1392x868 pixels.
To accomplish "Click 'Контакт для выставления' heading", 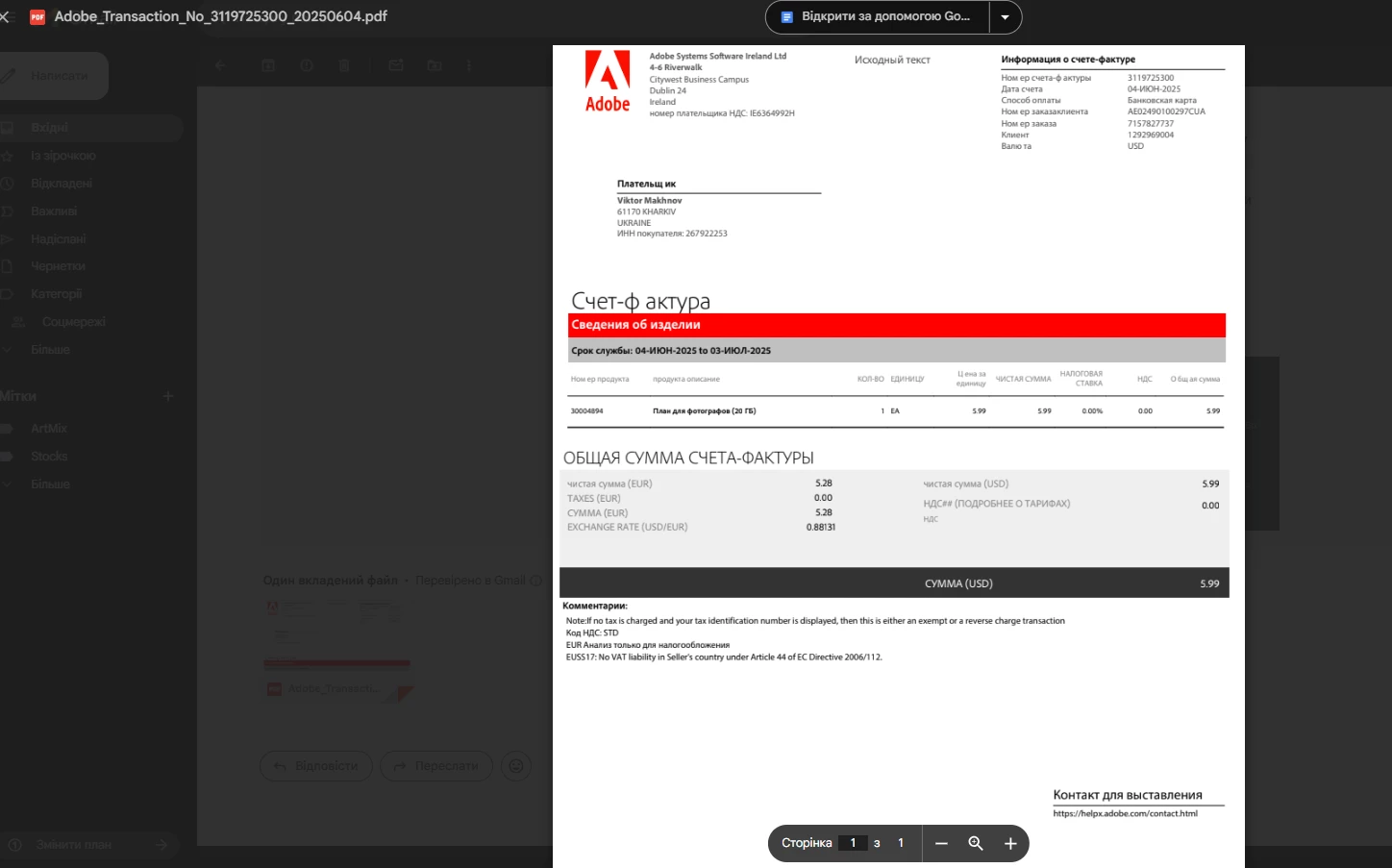I will (x=1128, y=795).
